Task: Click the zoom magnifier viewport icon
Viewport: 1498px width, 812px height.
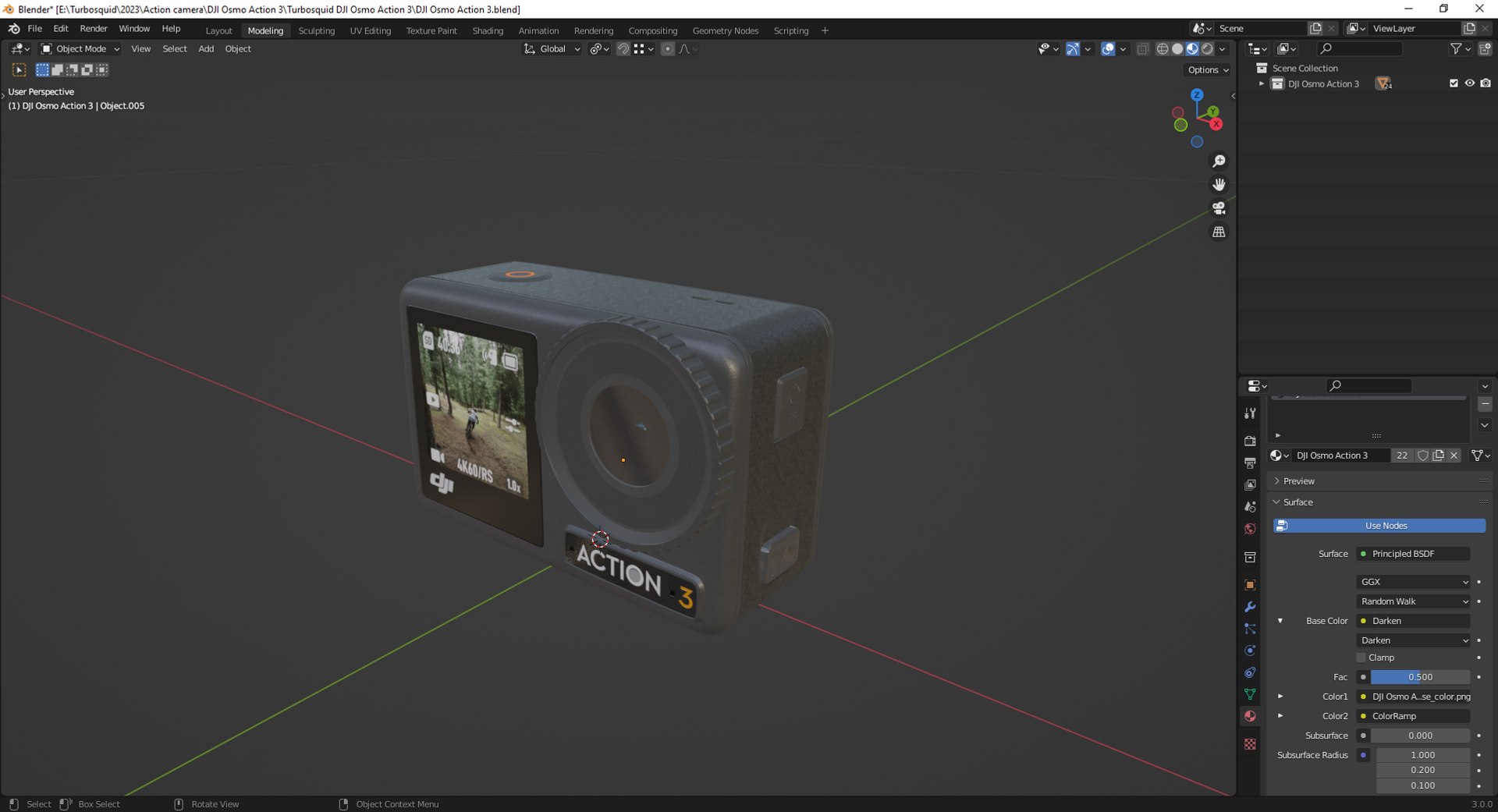Action: tap(1219, 161)
